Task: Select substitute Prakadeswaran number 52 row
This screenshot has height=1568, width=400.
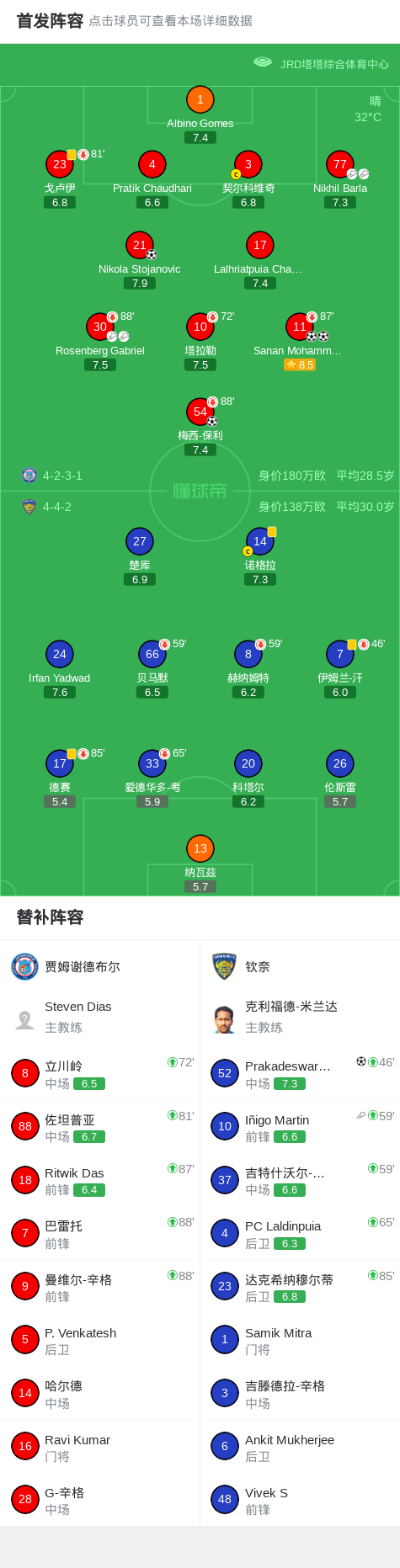Action: (x=300, y=1073)
